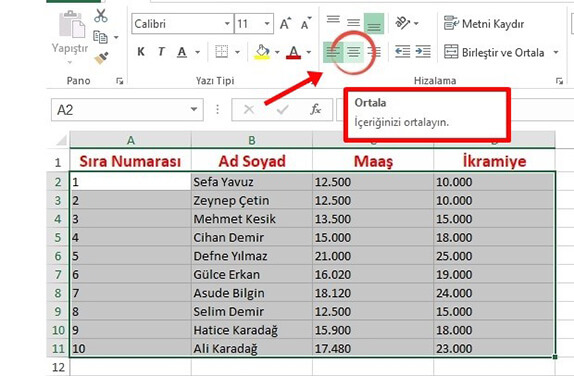
Task: Toggle bottom align (highlighted) icon
Action: [374, 24]
